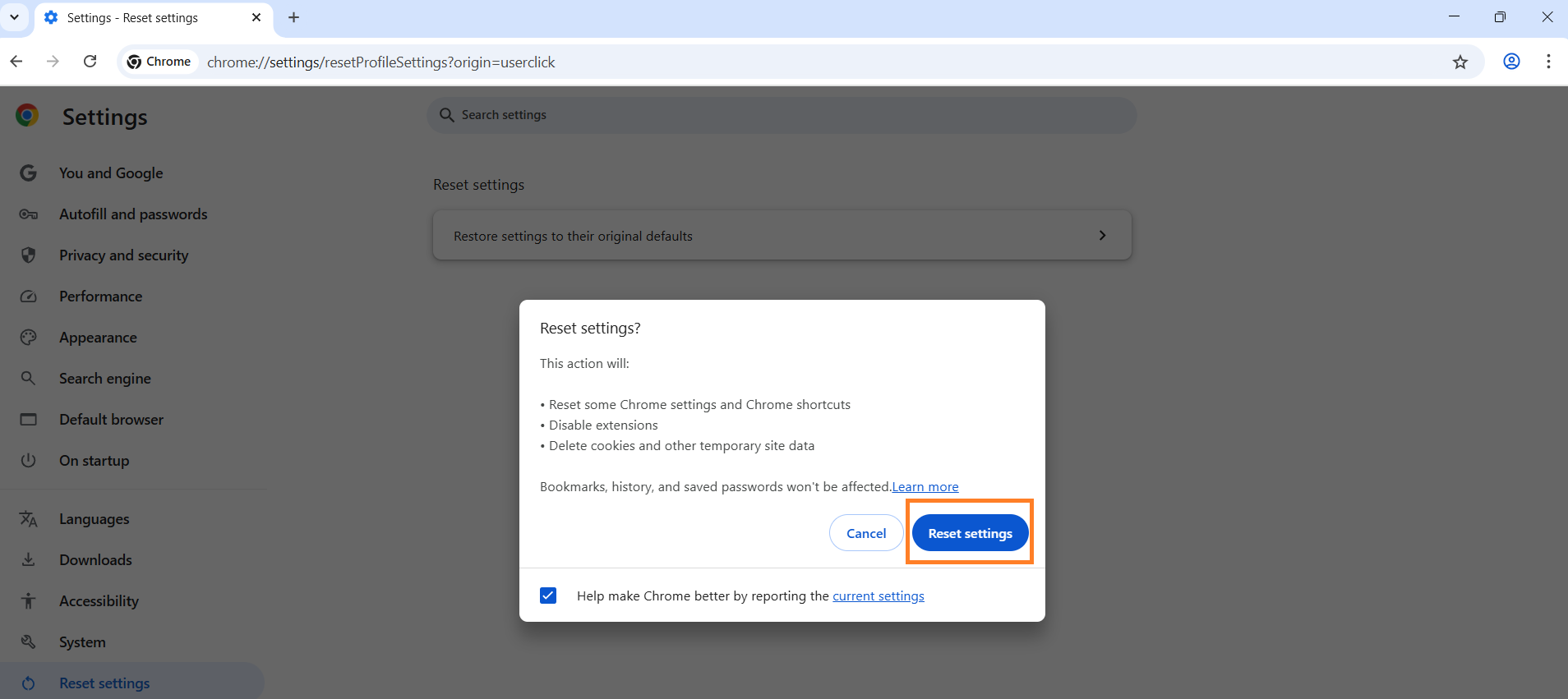Click the reload page icon

point(90,62)
